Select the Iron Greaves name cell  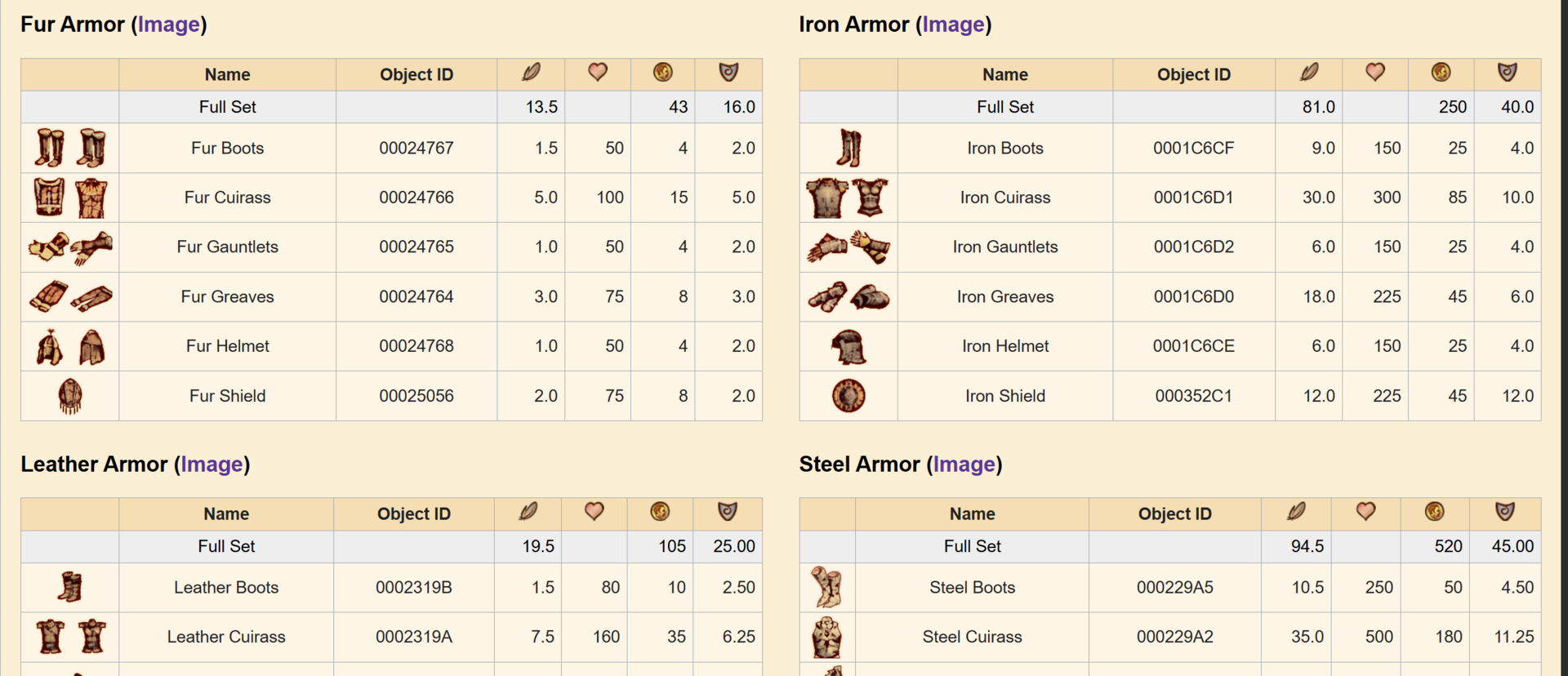[1005, 296]
